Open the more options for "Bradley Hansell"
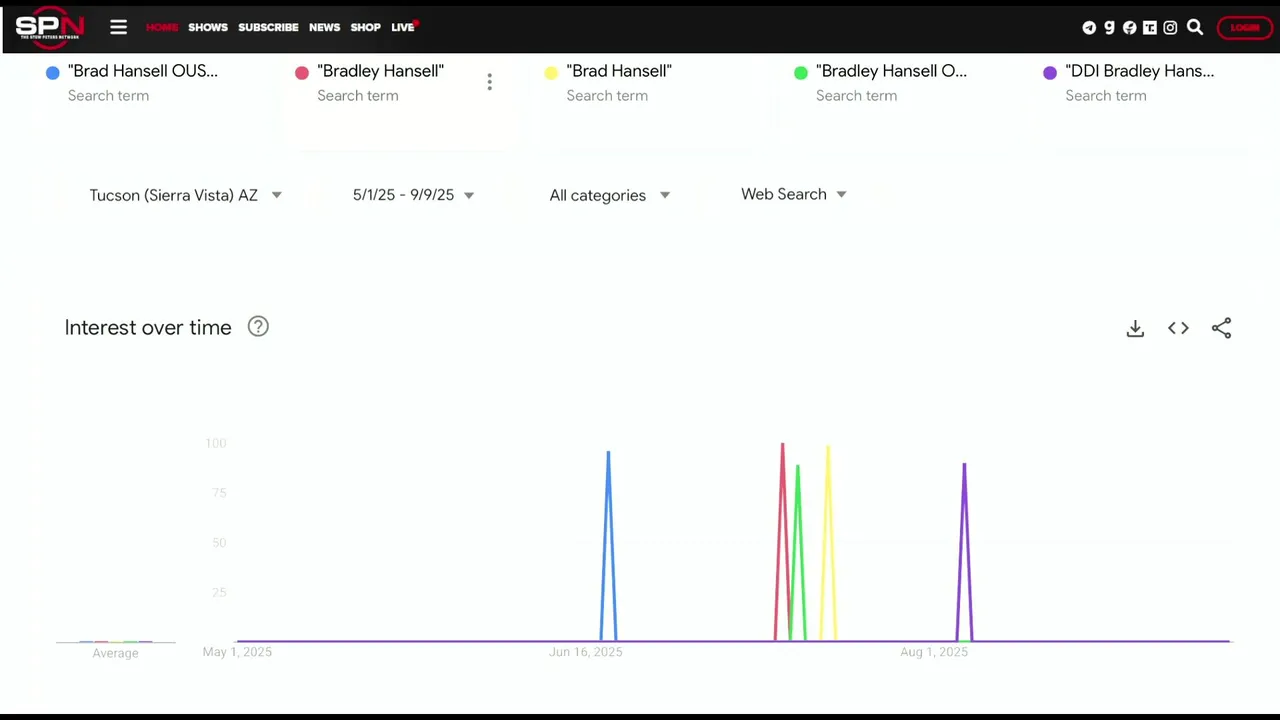Screen dimensions: 1280x720 tap(489, 82)
